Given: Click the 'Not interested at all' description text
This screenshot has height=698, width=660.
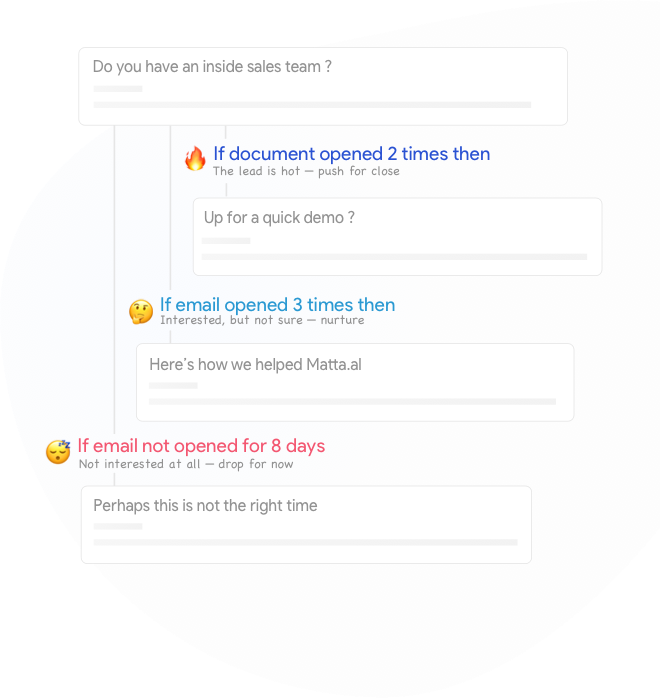Looking at the screenshot, I should pos(186,464).
